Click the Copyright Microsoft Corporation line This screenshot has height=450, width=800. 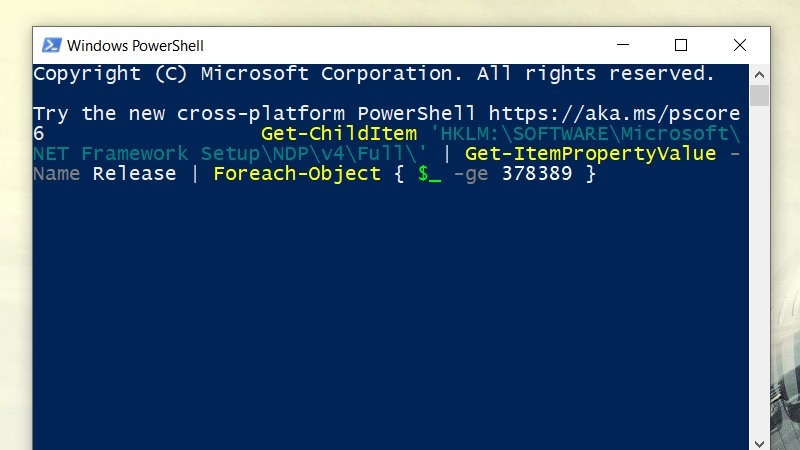pyautogui.click(x=374, y=74)
